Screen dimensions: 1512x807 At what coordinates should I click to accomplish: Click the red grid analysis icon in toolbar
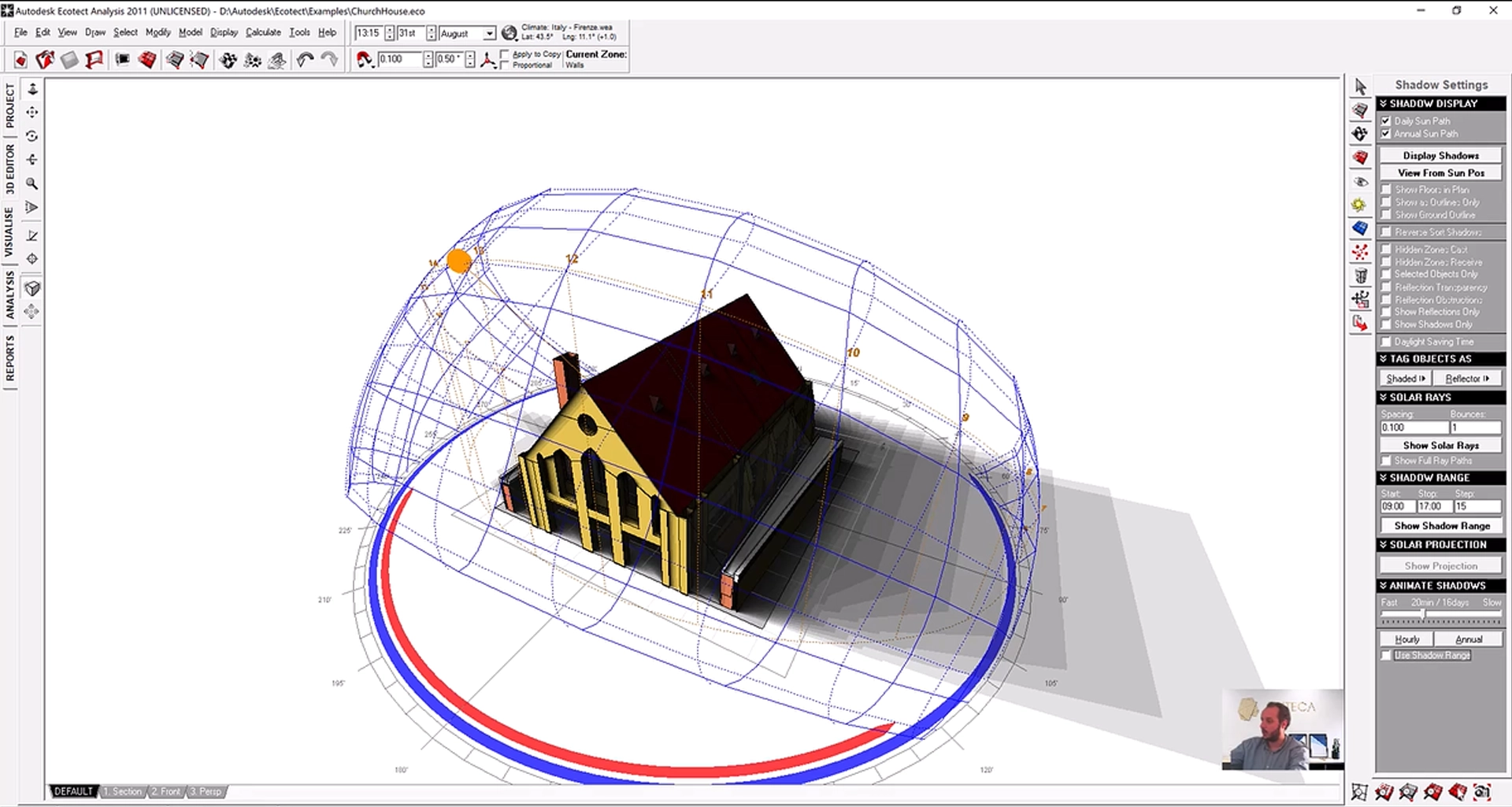147,60
